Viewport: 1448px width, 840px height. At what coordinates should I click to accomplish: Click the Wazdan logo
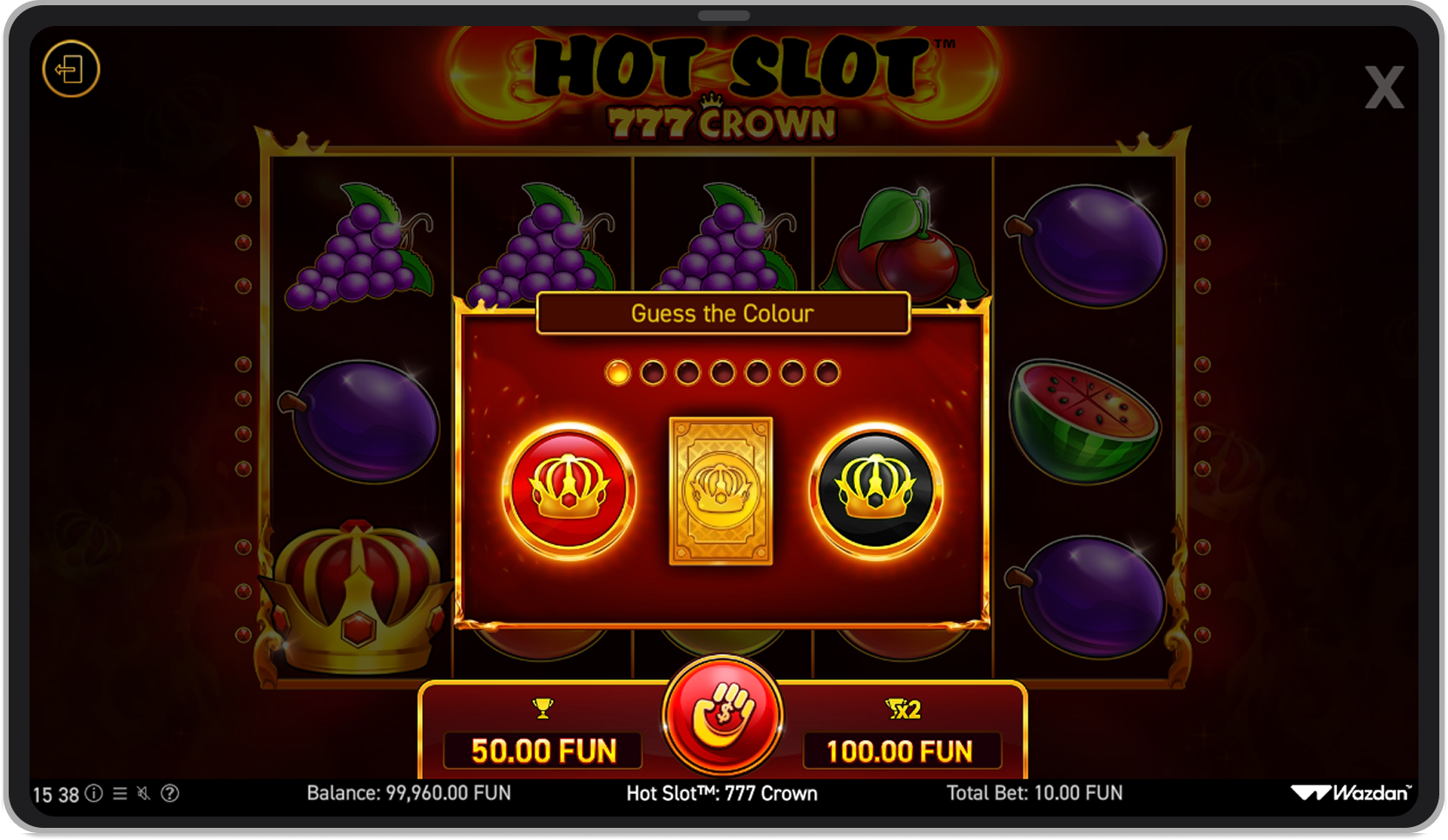(x=1351, y=792)
